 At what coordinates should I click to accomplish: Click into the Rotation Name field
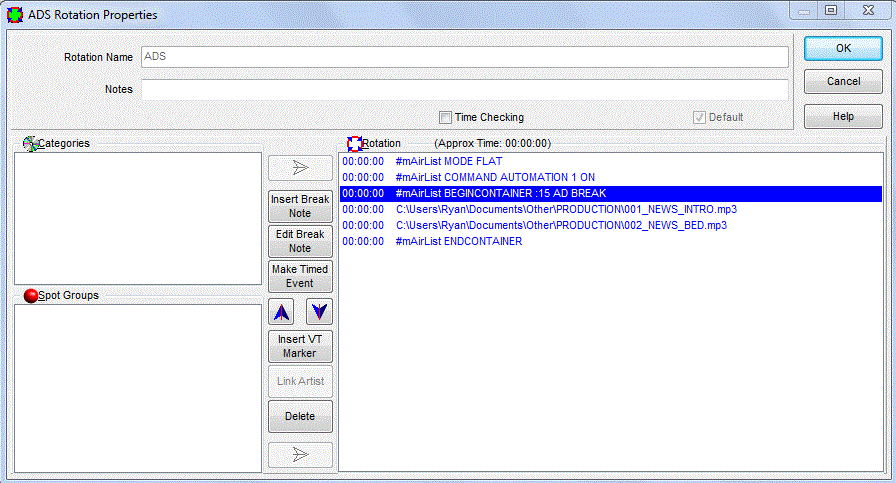(465, 57)
